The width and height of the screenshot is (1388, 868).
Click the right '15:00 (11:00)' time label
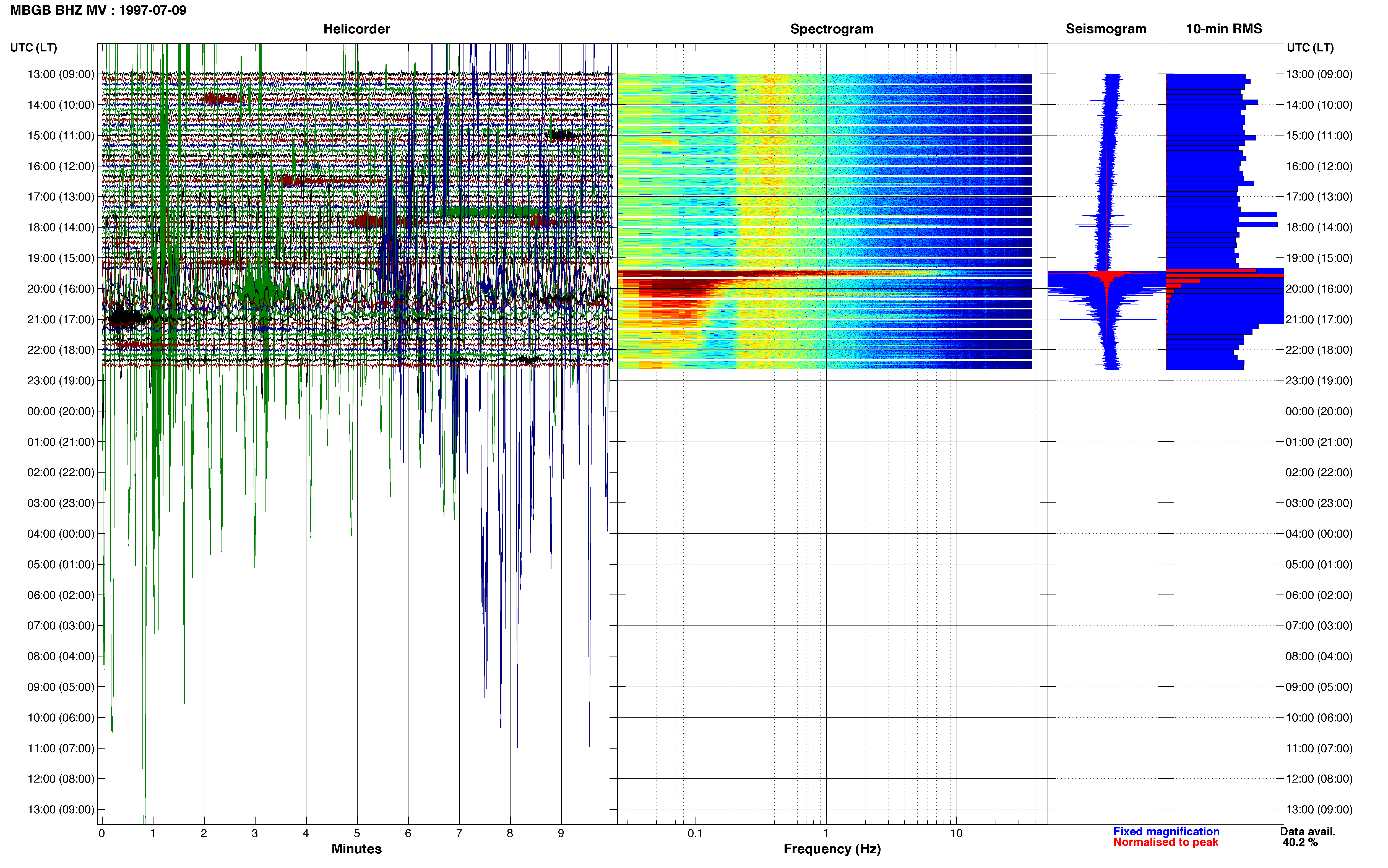tap(1319, 135)
